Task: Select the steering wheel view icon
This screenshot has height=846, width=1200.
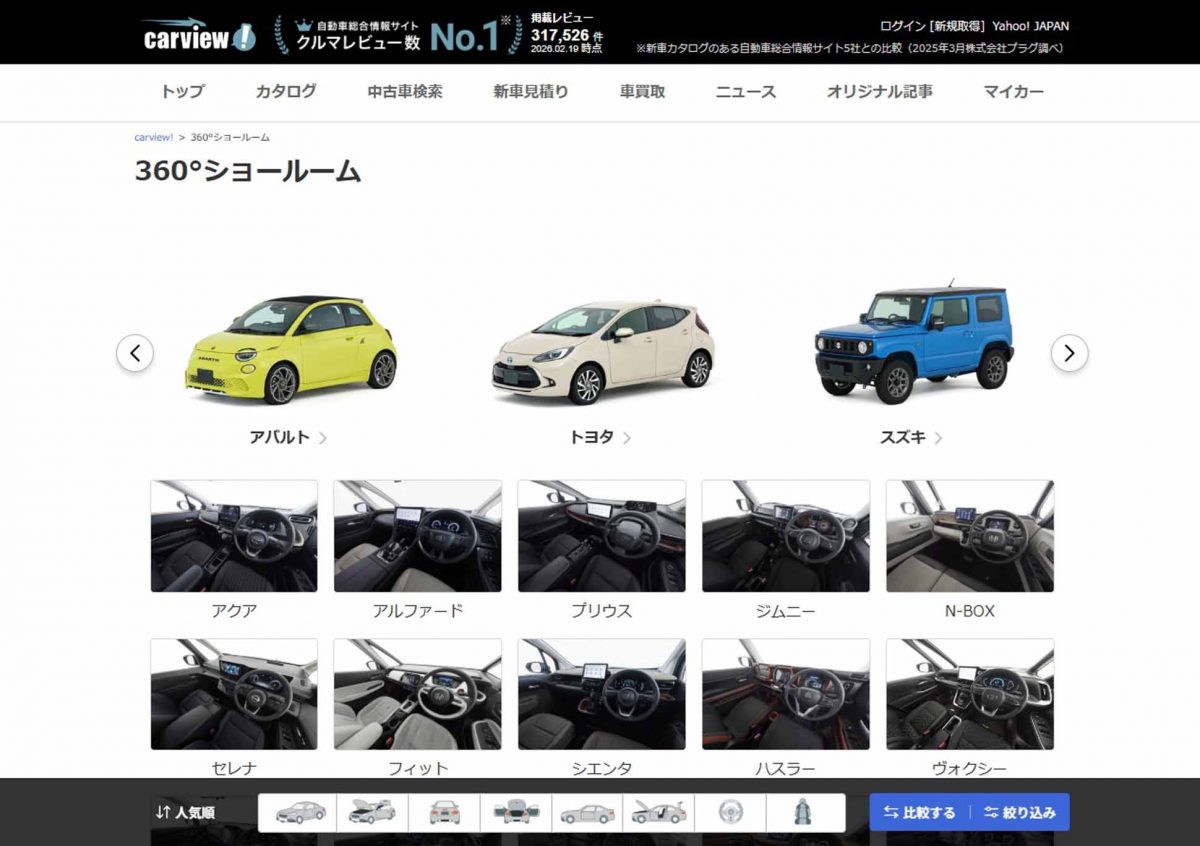Action: (731, 812)
